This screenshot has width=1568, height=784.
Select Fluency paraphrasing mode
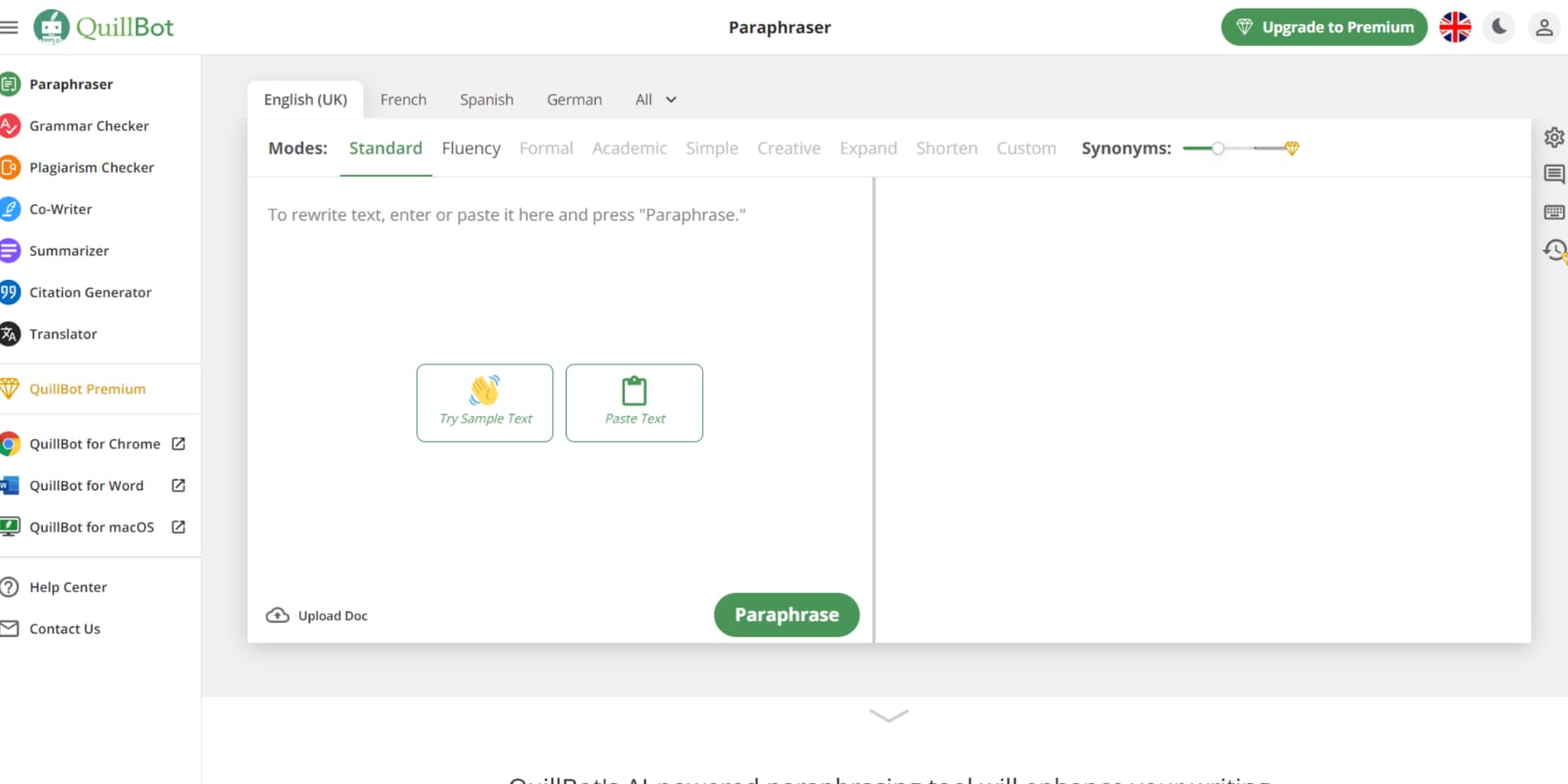pos(470,148)
